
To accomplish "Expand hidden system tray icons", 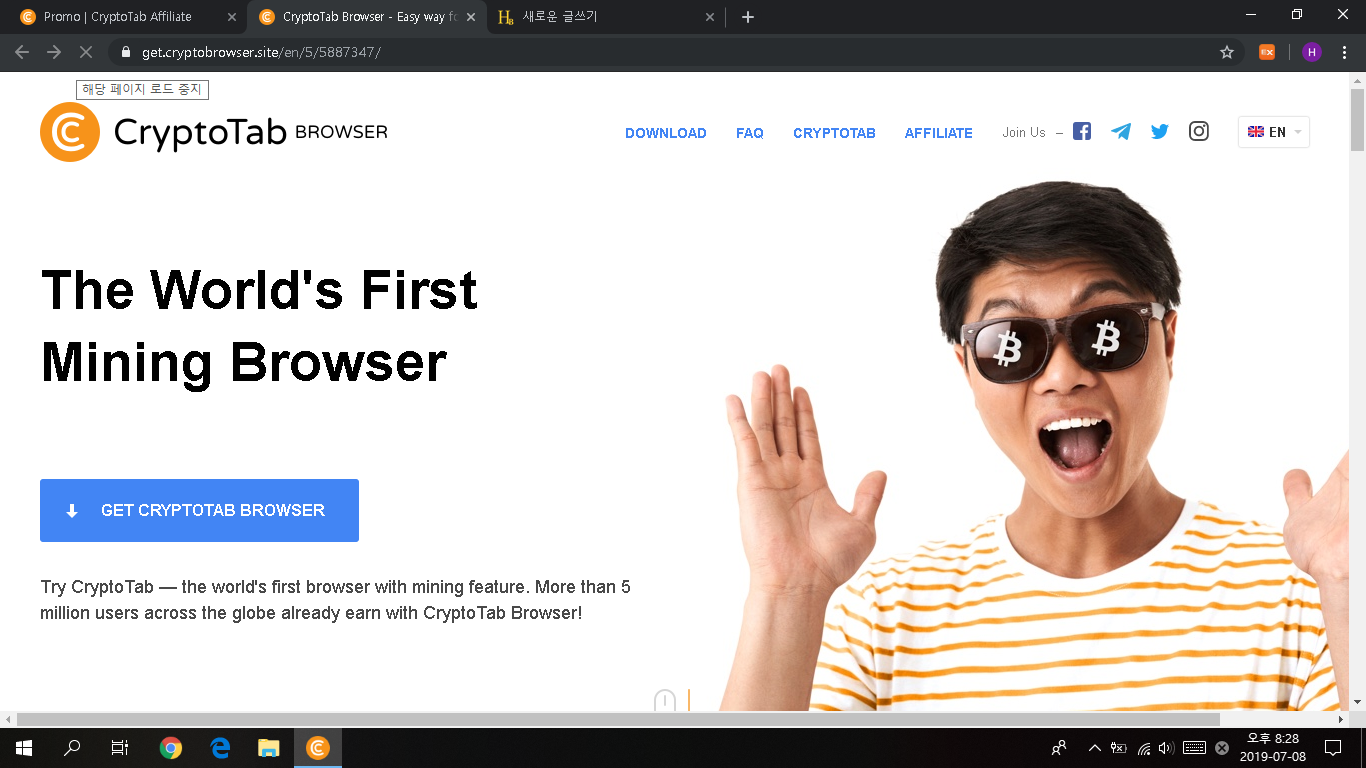I will (x=1094, y=748).
